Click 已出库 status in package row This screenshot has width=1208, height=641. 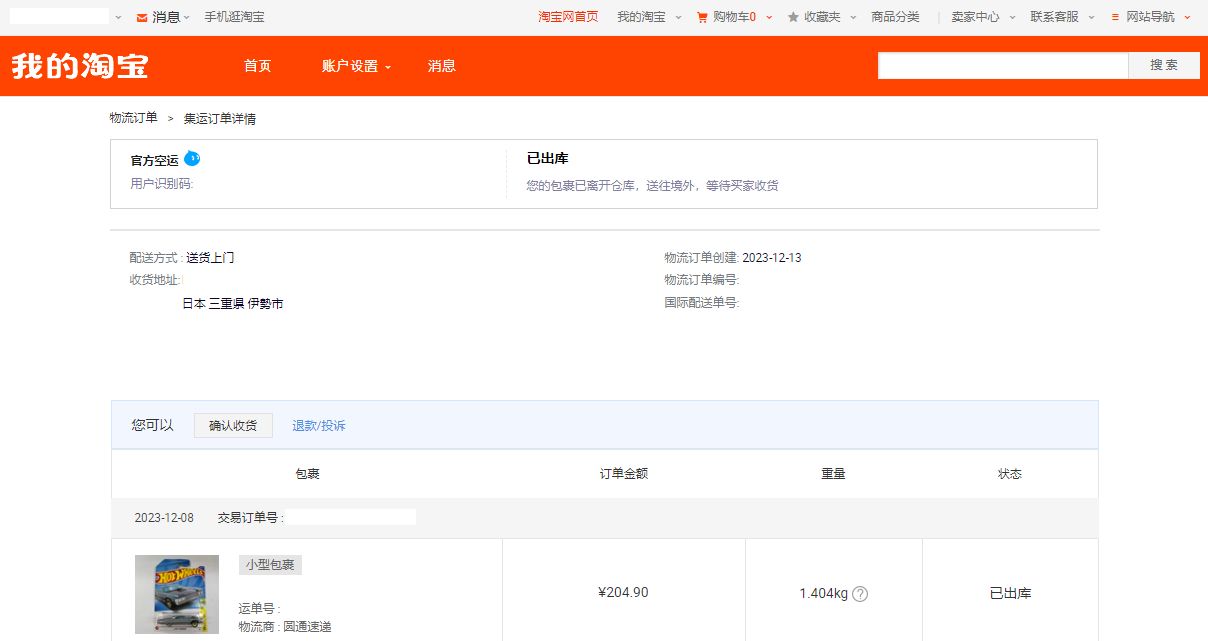click(1010, 594)
